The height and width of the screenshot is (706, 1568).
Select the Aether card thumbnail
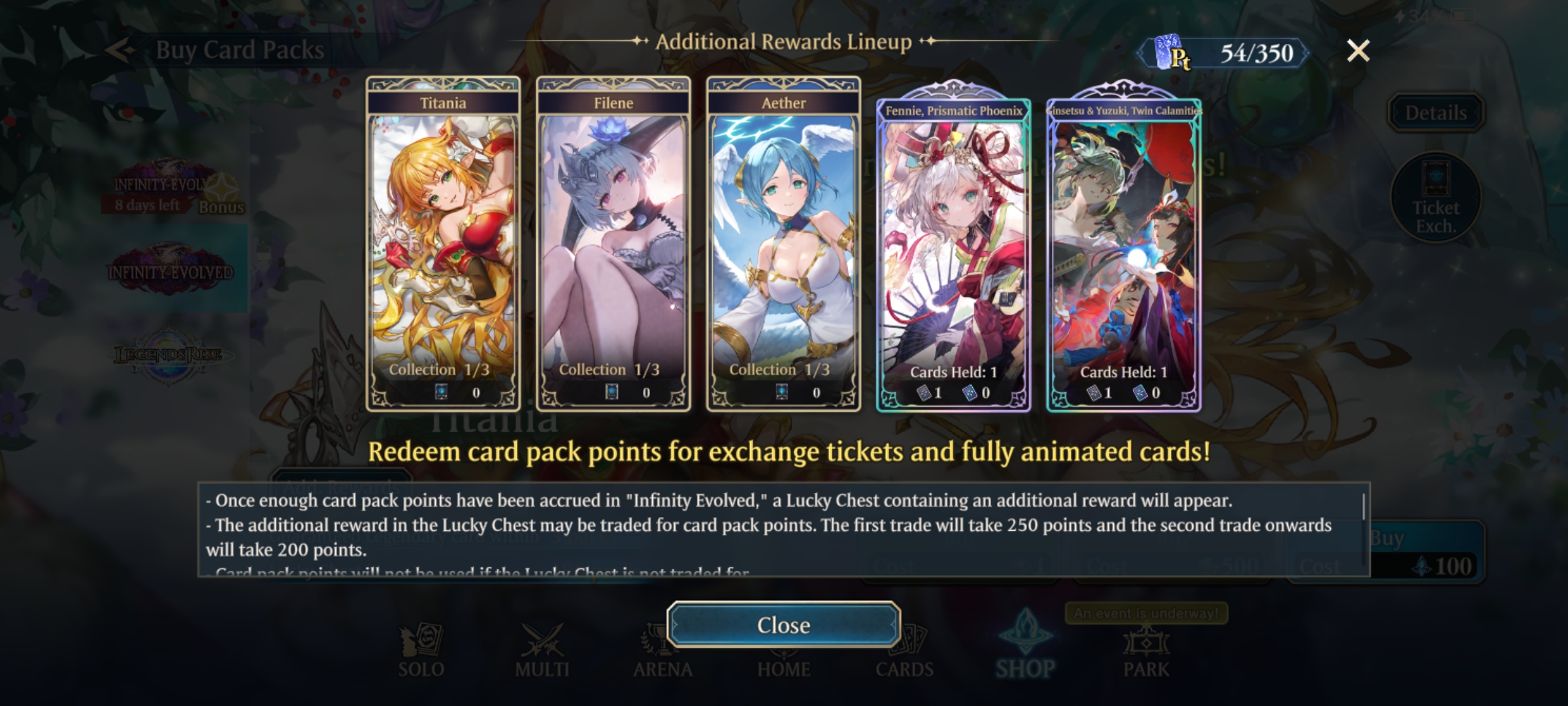(x=783, y=244)
